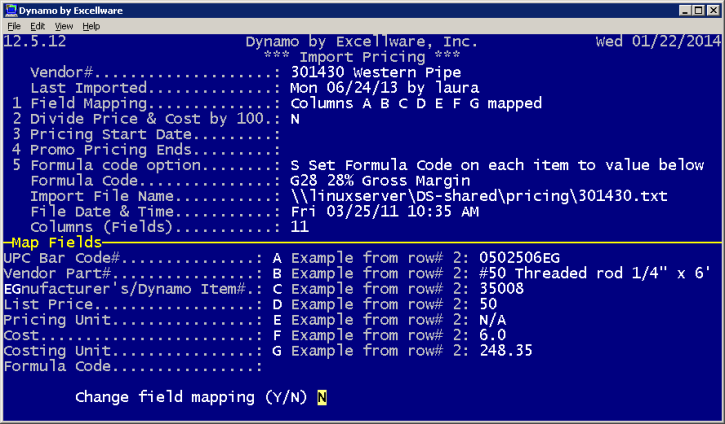Click the Formula Code label in Map Fields
Image resolution: width=725 pixels, height=424 pixels.
pyautogui.click(x=57, y=366)
